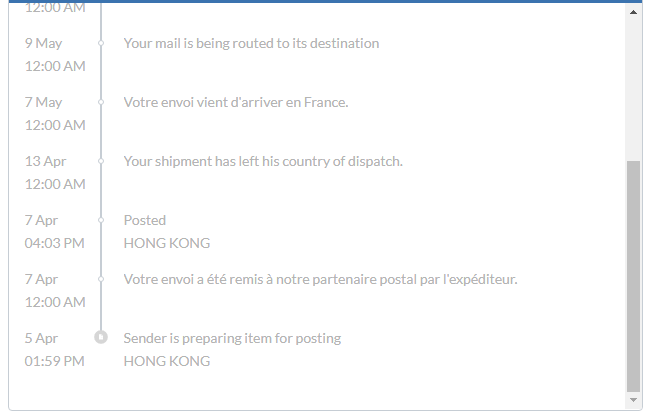Click the timeline dot for 7 May
652x417 pixels.
(x=101, y=103)
